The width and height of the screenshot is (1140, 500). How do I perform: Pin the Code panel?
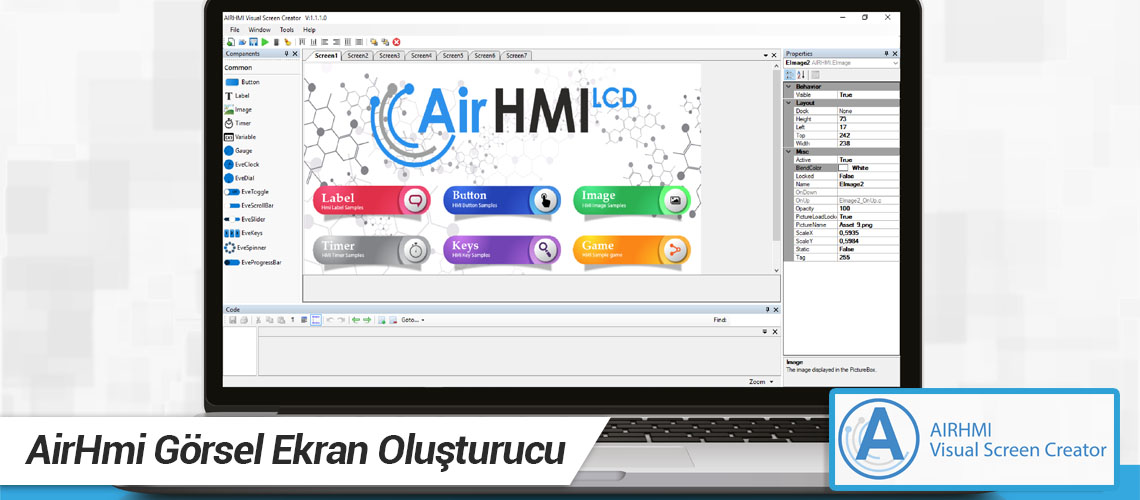[x=766, y=310]
